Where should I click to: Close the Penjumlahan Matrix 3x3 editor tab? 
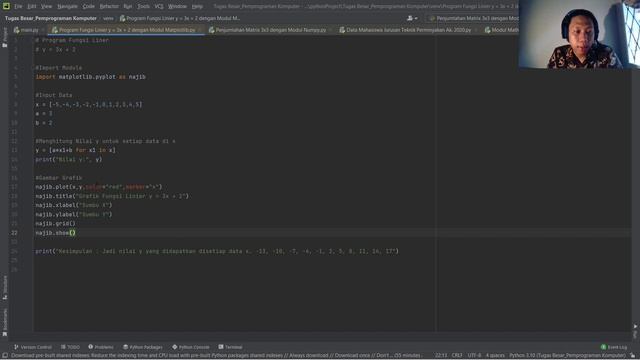point(331,30)
